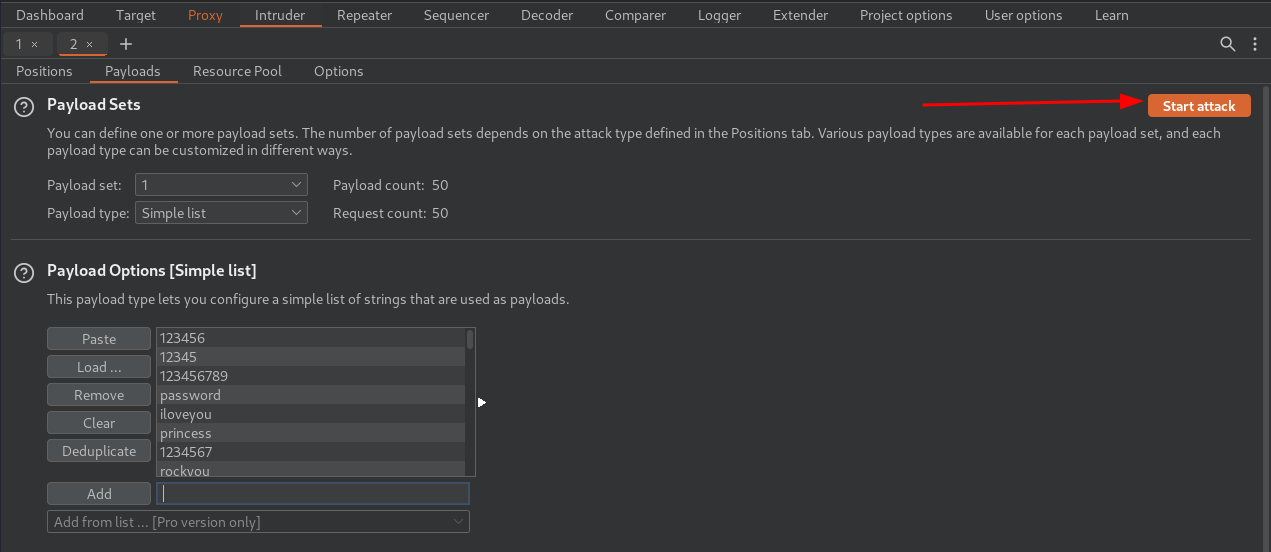Open the Learn tab
Screen dimensions: 1271x552
(1111, 15)
